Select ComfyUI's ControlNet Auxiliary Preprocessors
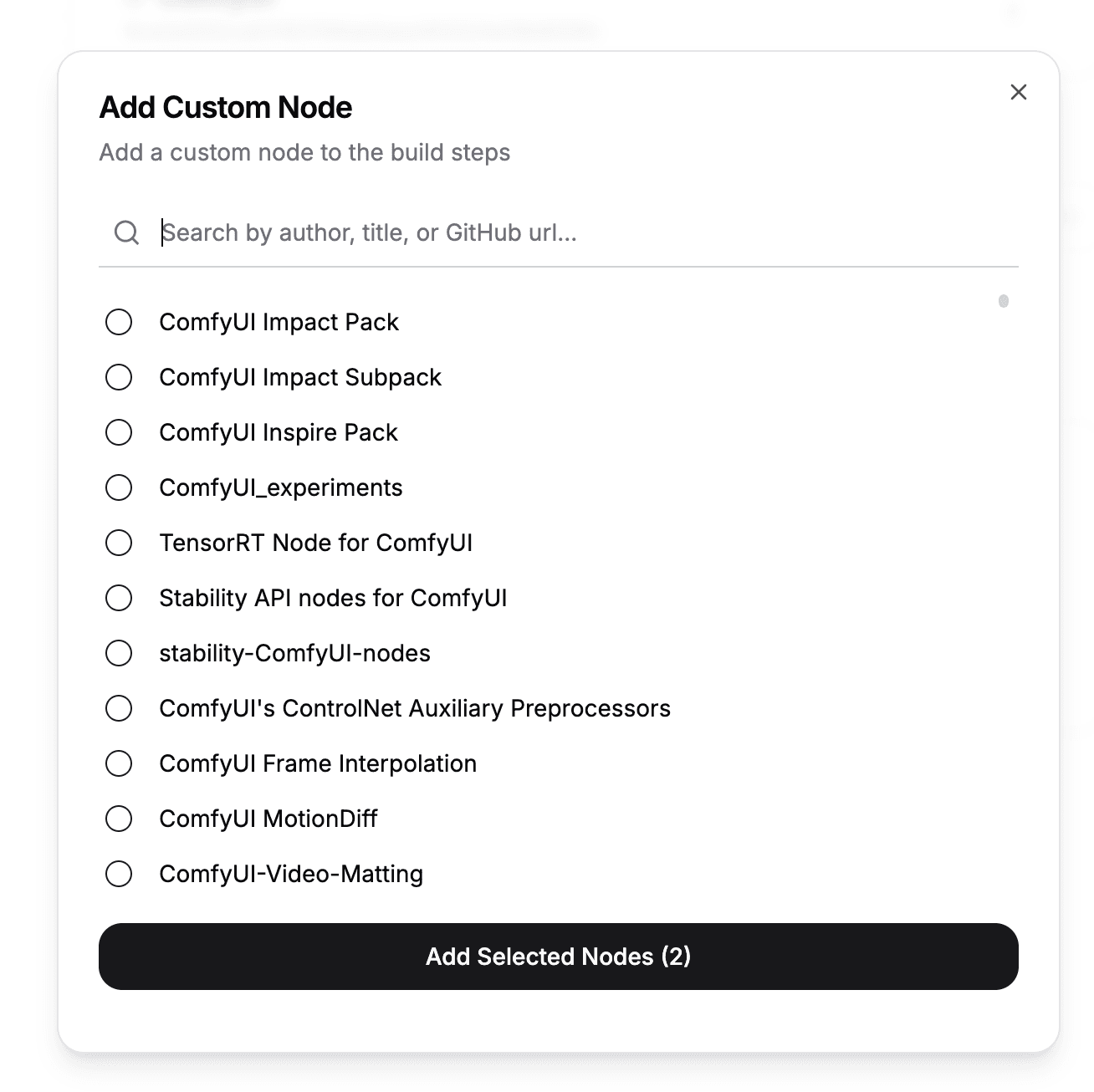The image size is (1094, 1092). (x=119, y=708)
